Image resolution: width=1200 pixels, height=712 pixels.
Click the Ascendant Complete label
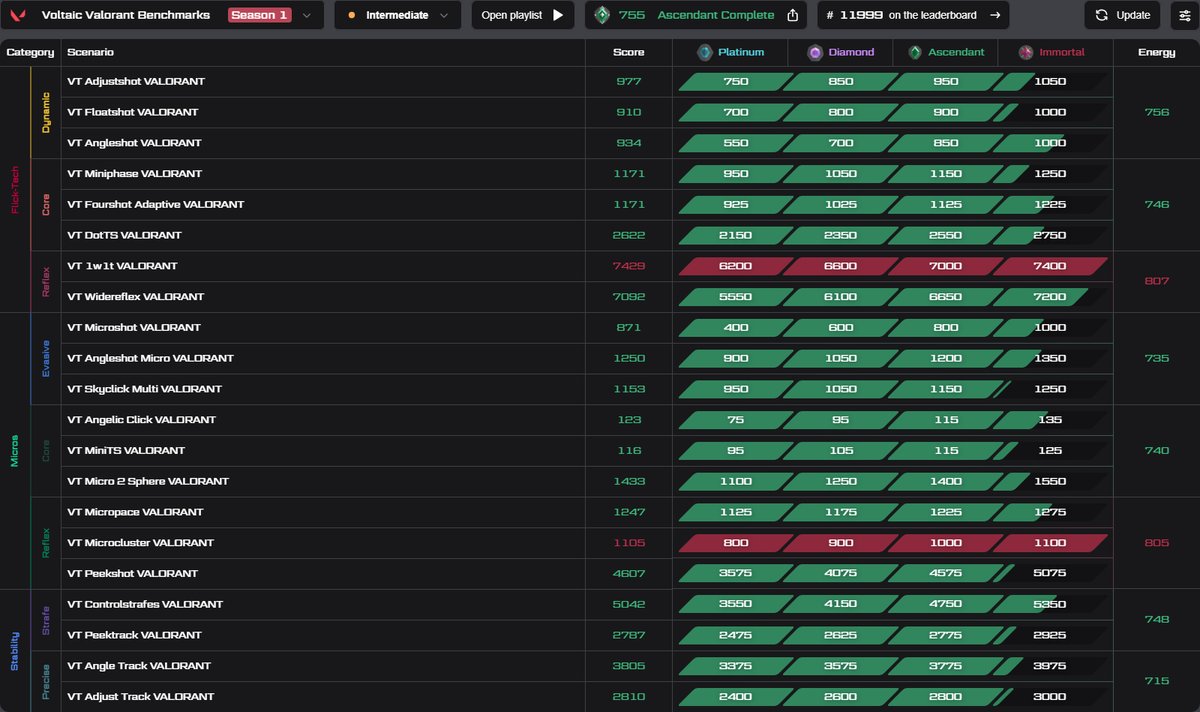(x=716, y=15)
